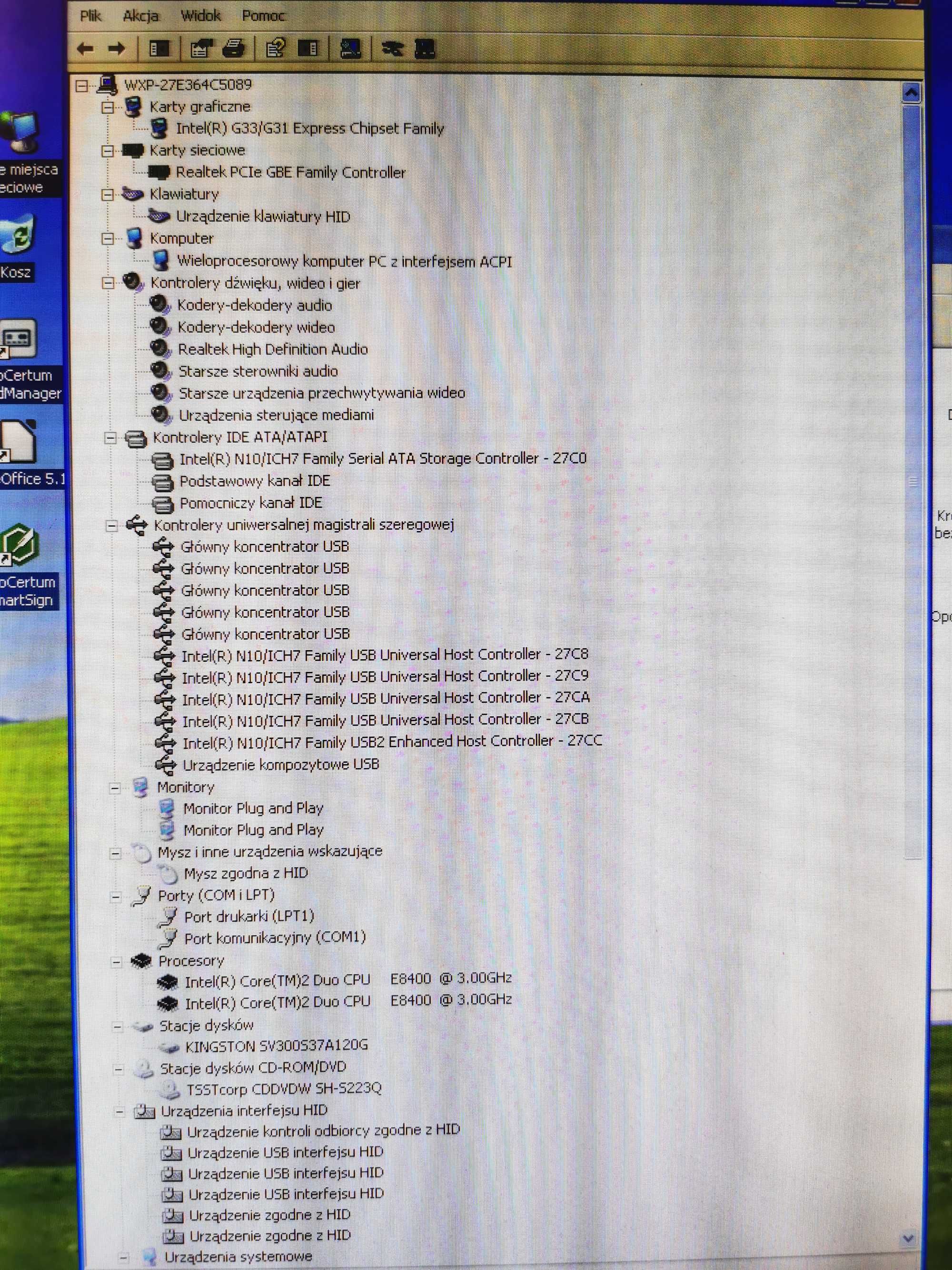
Task: Collapse the Klawiatury category
Action: point(107,195)
